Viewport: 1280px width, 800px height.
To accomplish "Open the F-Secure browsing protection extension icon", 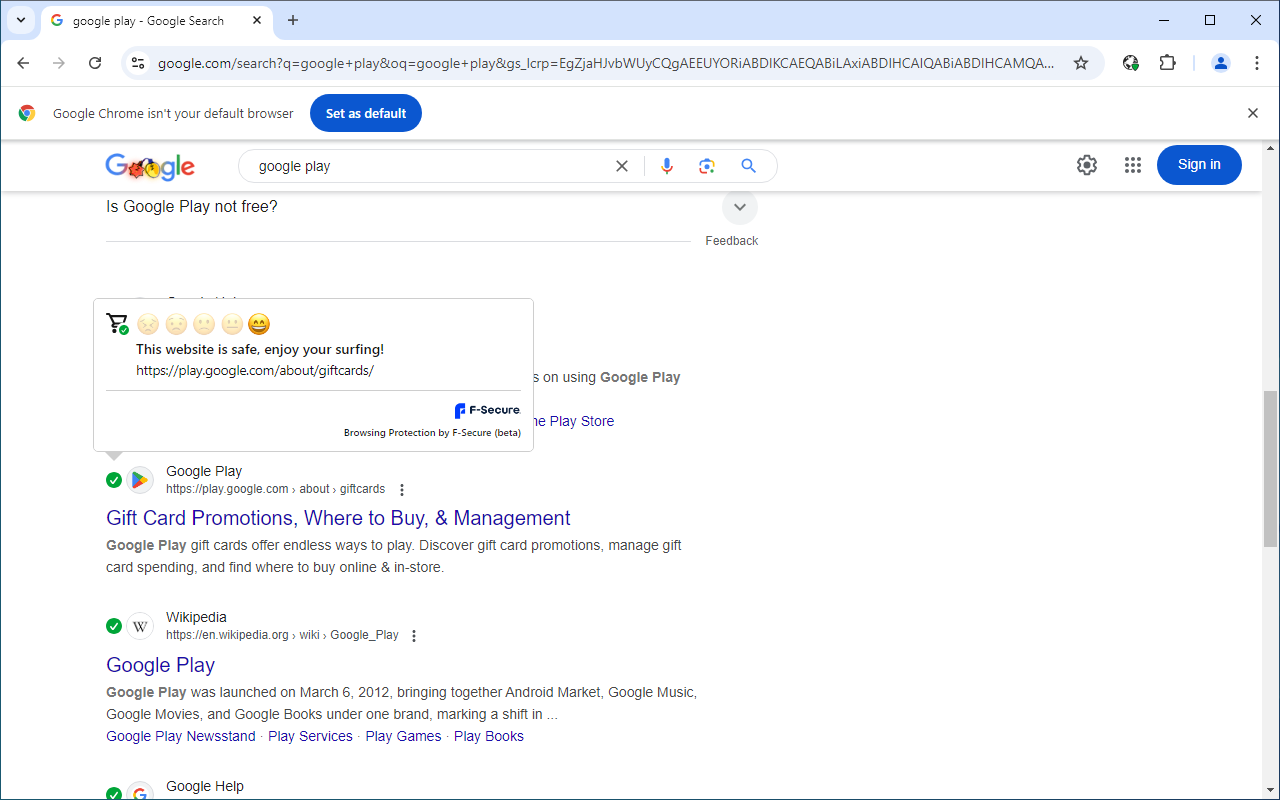I will pos(1131,63).
